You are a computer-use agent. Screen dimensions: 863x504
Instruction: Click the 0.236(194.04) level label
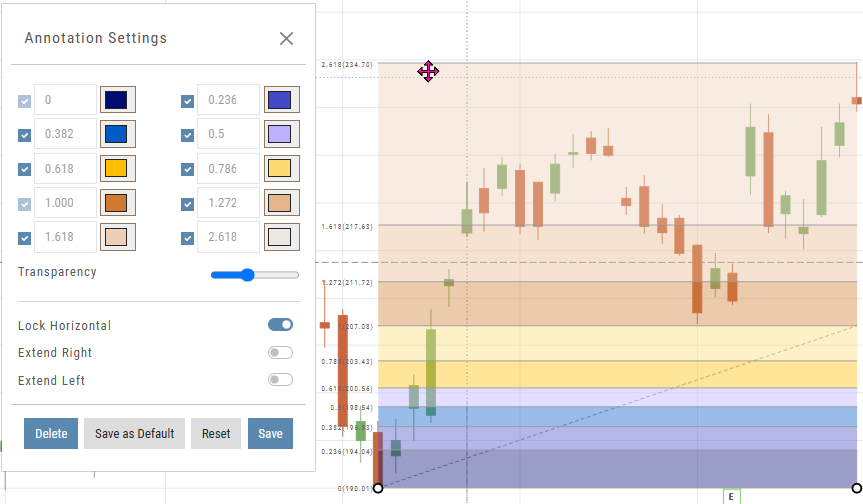347,452
